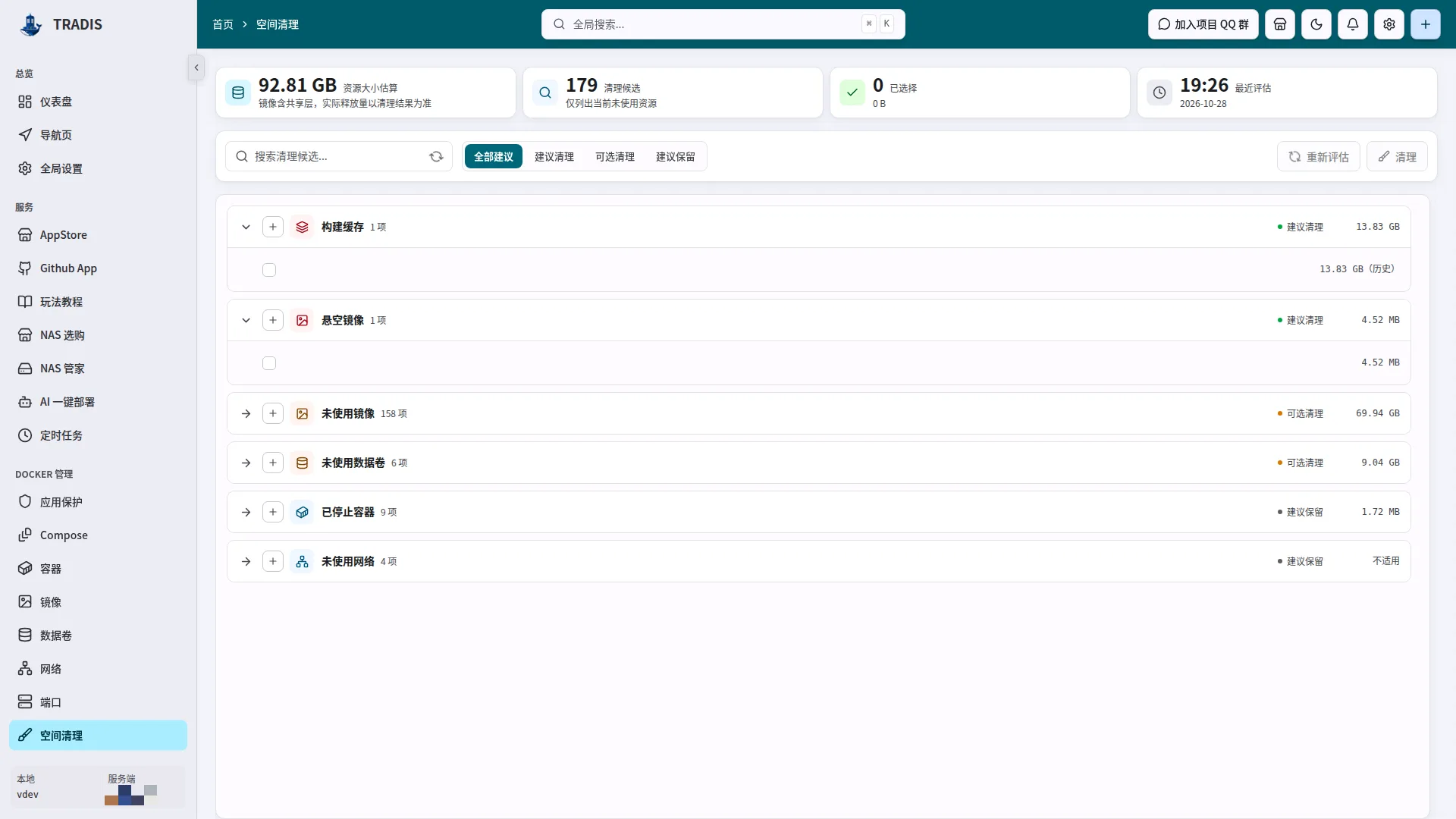1456x819 pixels.
Task: Expand the 未使用网络 group
Action: click(x=246, y=561)
